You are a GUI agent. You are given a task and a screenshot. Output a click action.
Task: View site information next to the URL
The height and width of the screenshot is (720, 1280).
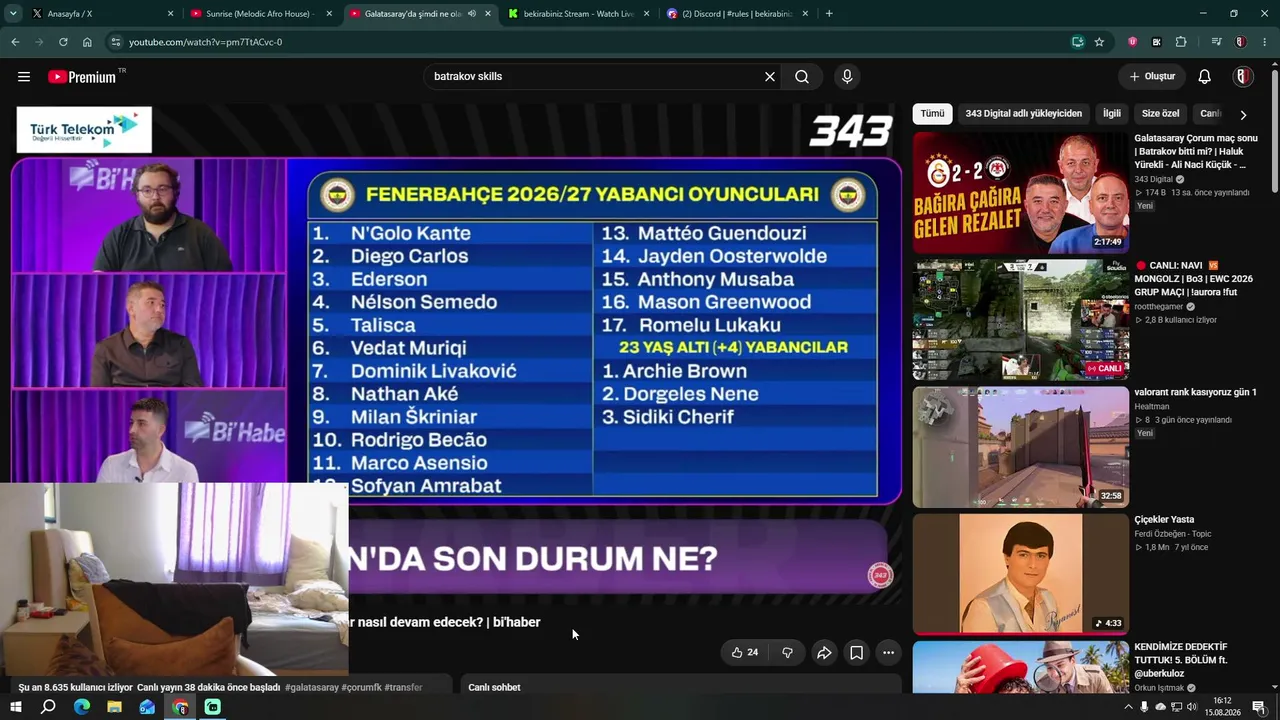[x=116, y=42]
